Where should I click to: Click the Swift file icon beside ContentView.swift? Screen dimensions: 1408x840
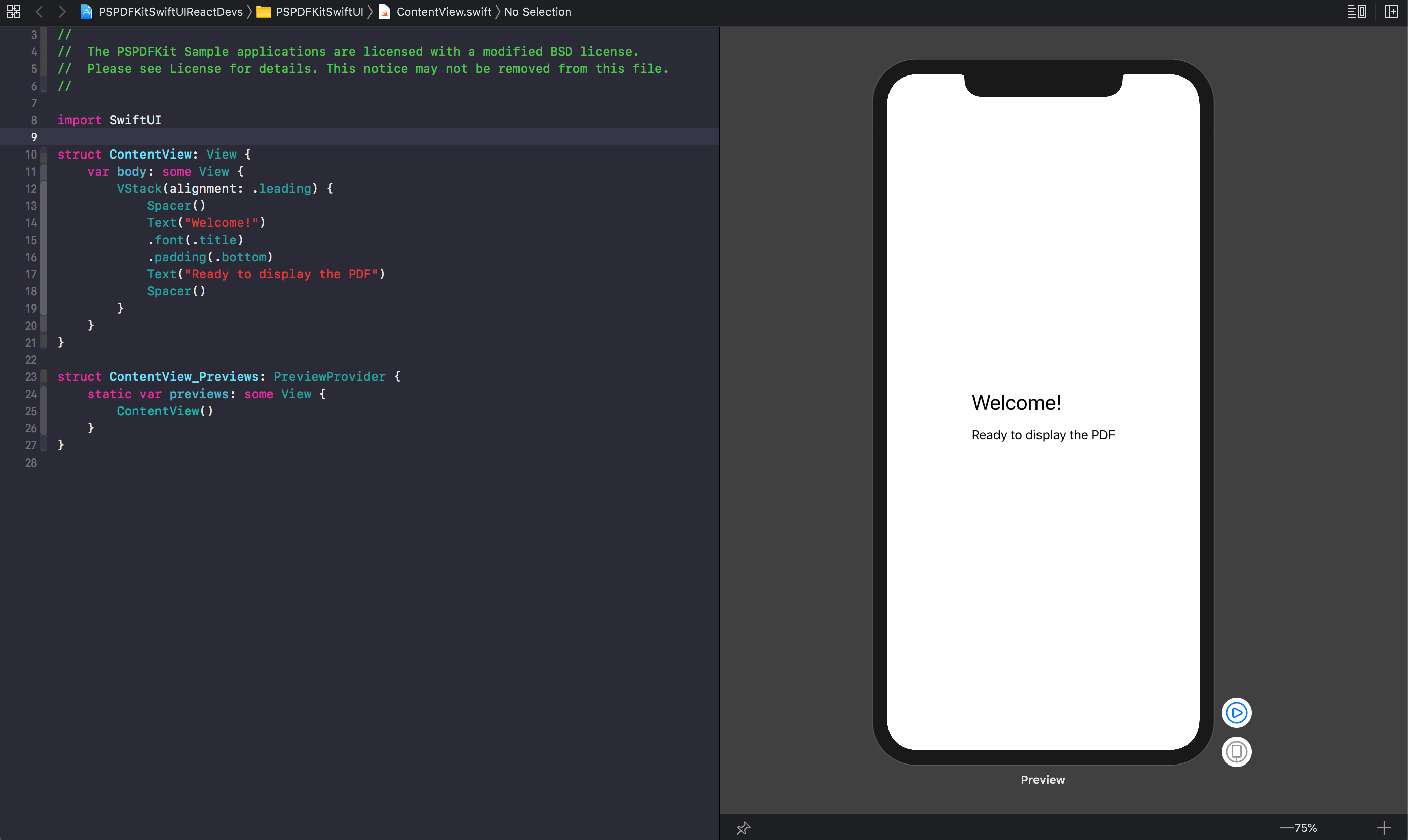click(385, 11)
